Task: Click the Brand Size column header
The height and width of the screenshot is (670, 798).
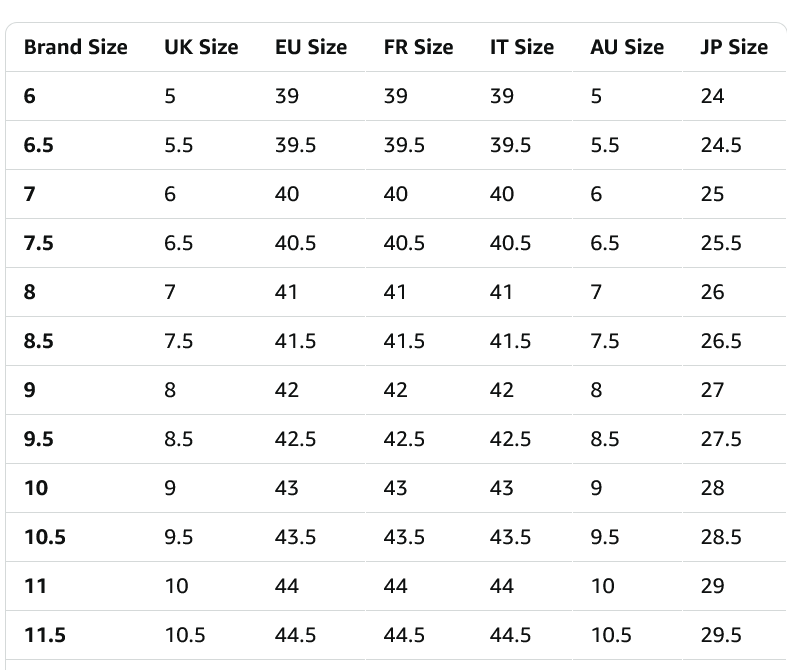Action: tap(76, 47)
